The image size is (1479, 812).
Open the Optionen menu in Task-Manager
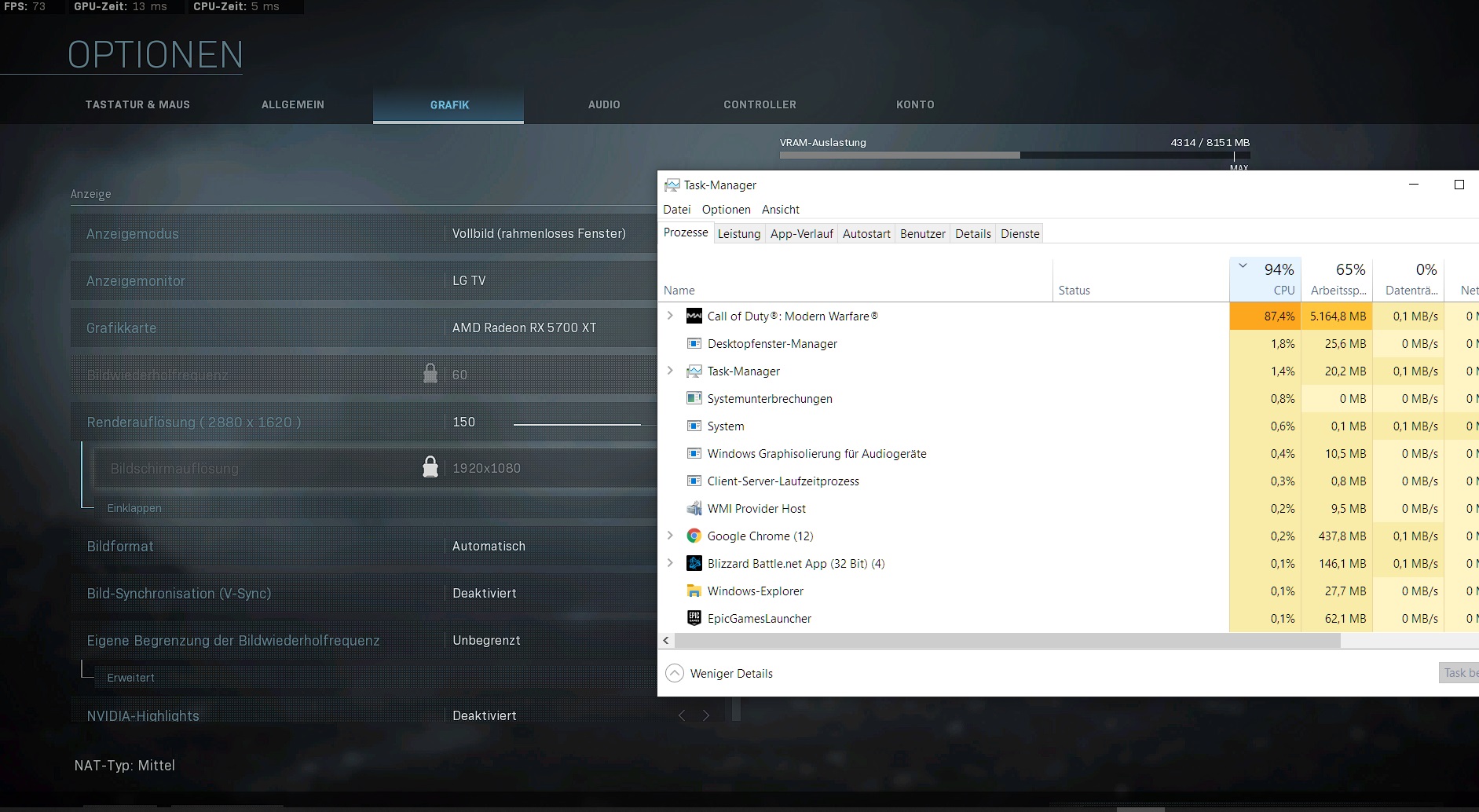click(x=727, y=210)
